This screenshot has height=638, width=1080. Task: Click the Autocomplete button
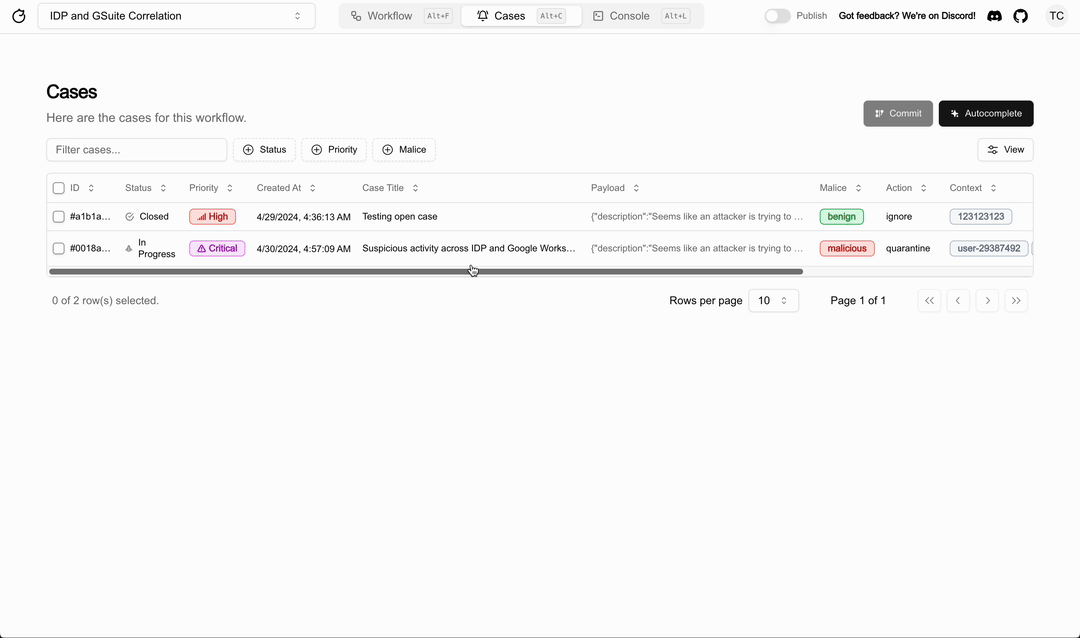986,114
